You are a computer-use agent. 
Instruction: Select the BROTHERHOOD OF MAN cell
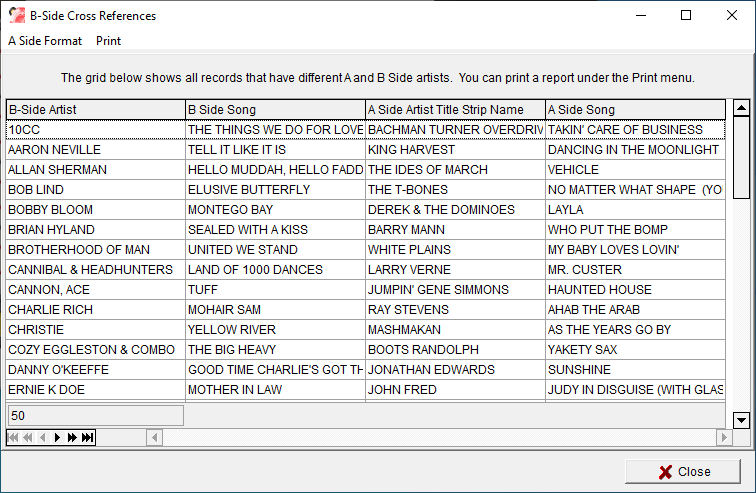click(95, 250)
